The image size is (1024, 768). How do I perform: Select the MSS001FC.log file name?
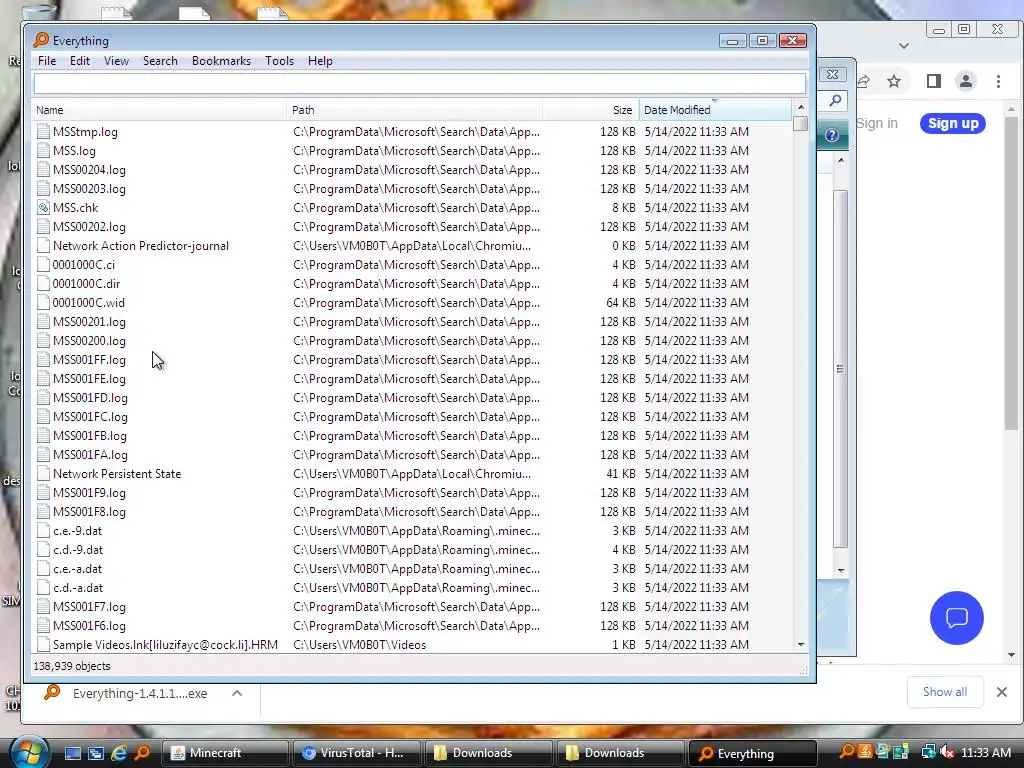click(90, 417)
